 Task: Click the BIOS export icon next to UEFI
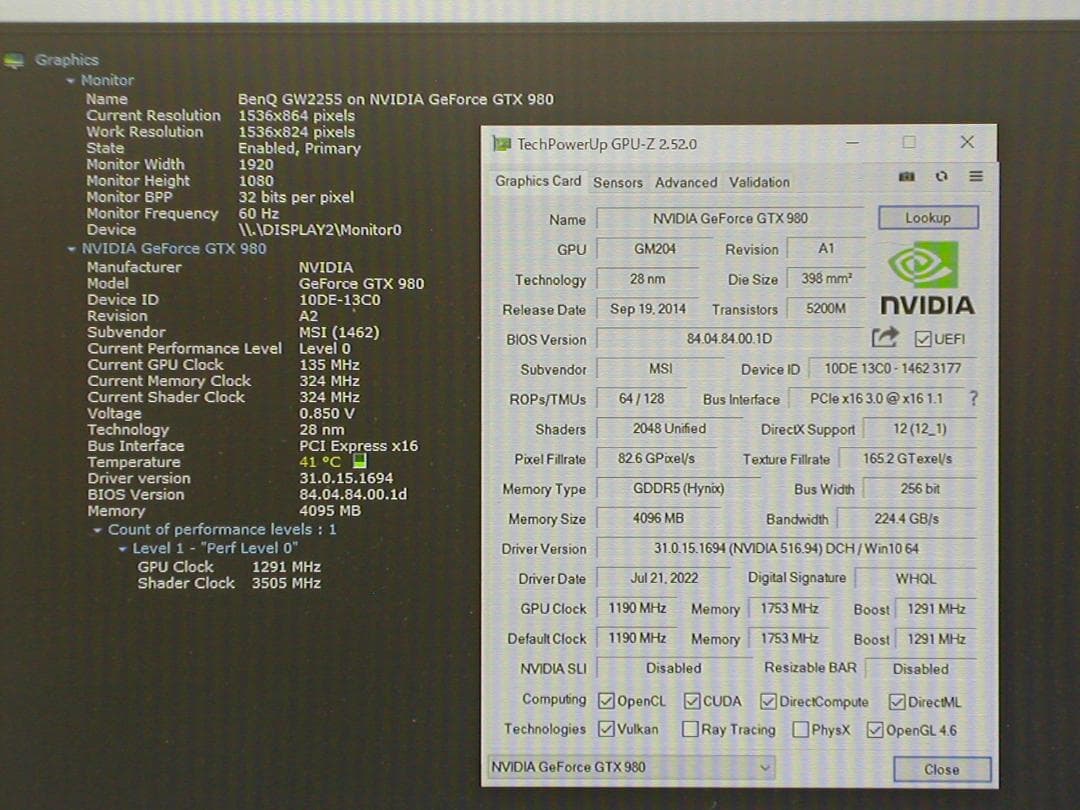[x=886, y=339]
